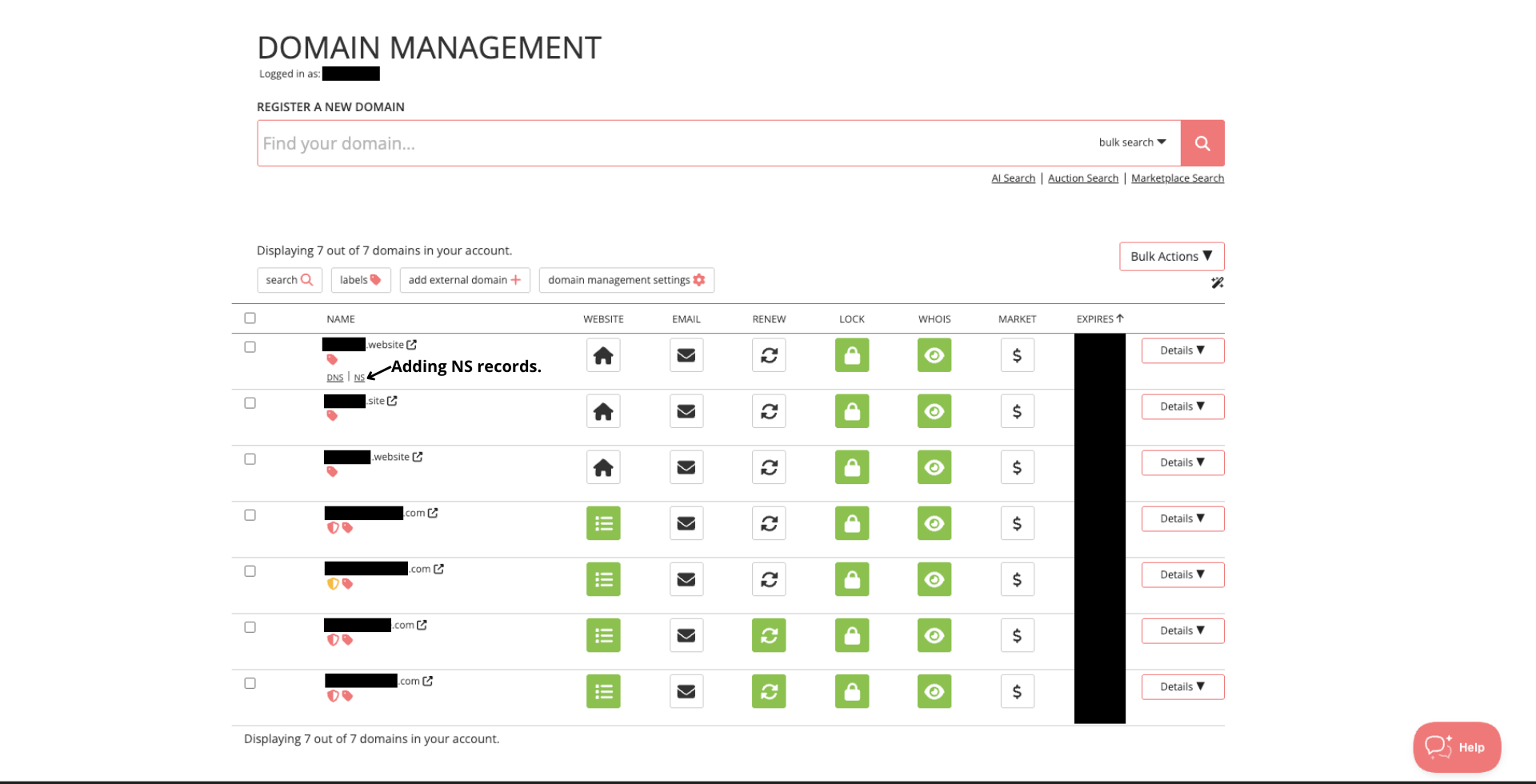Screen dimensions: 1536x784
Task: Toggle WHOIS privacy eye for the first domain
Action: pos(934,355)
